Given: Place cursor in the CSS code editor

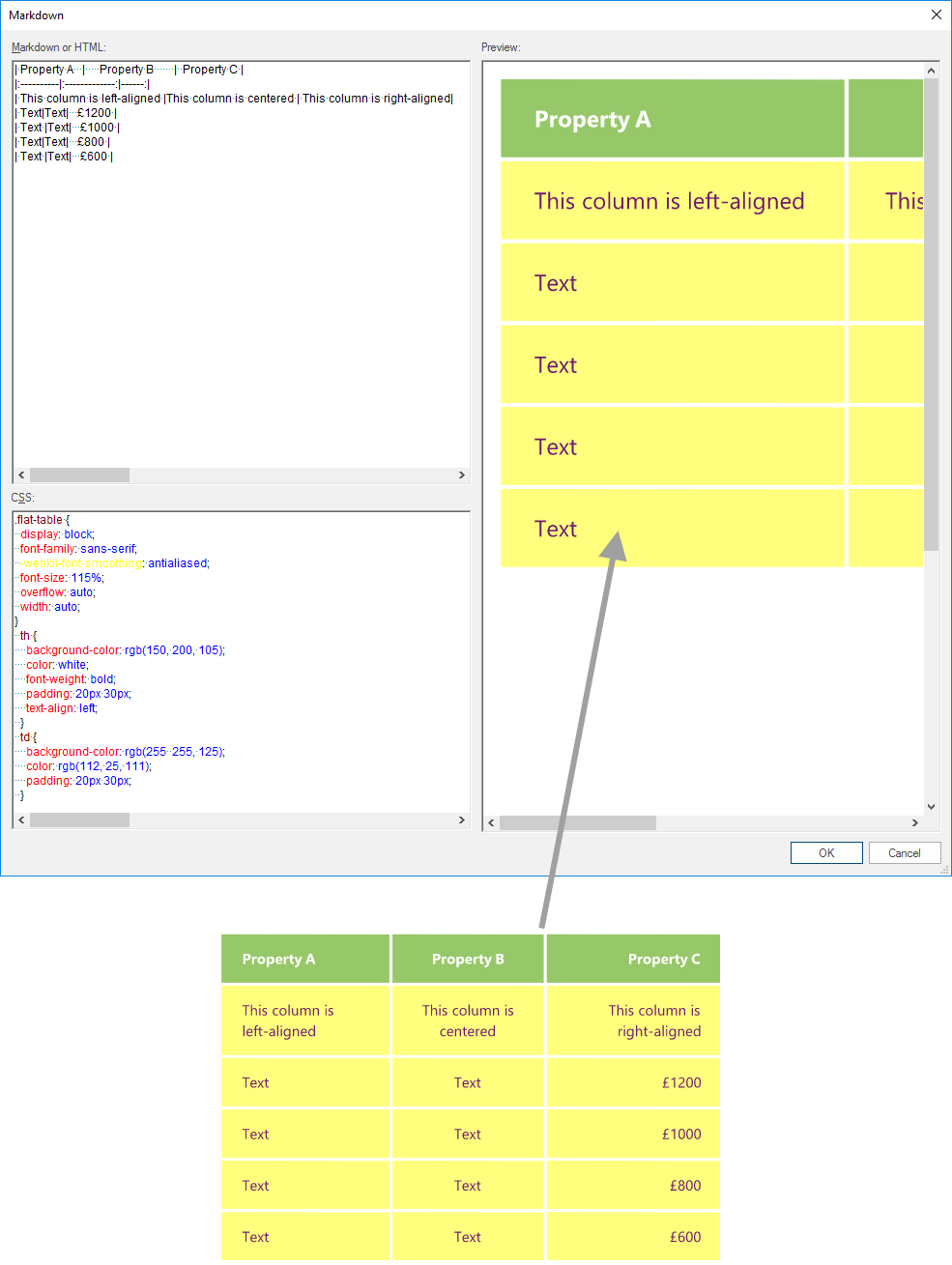Looking at the screenshot, I should (x=290, y=676).
